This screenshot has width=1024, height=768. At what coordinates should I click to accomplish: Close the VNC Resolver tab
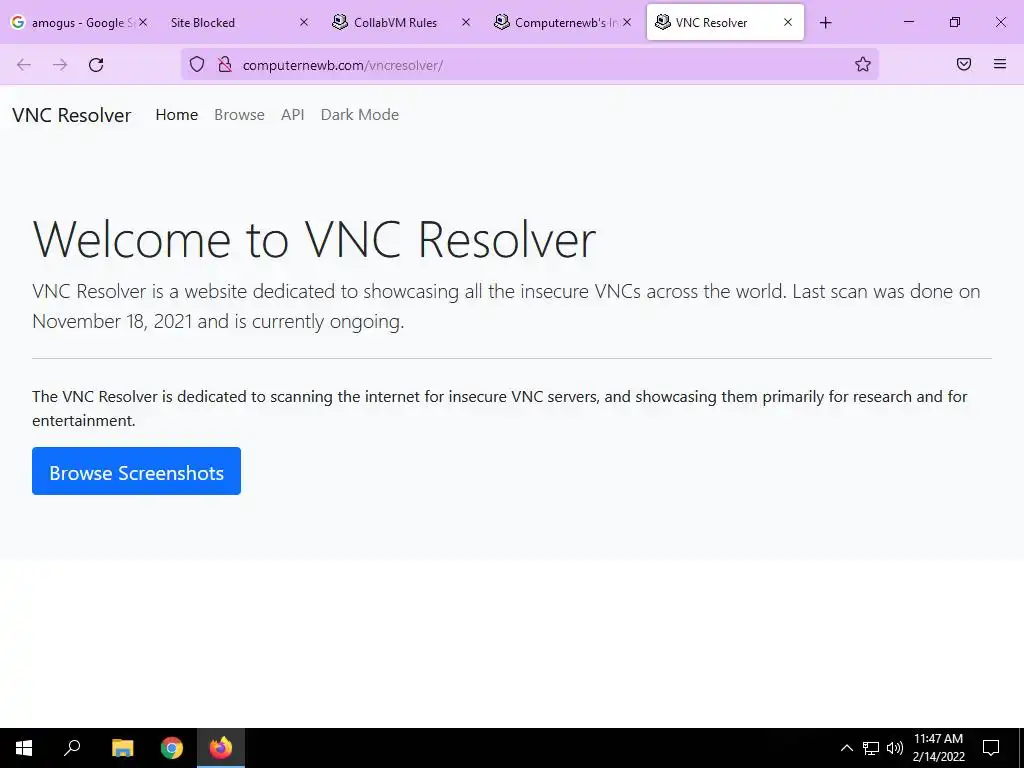click(x=788, y=22)
